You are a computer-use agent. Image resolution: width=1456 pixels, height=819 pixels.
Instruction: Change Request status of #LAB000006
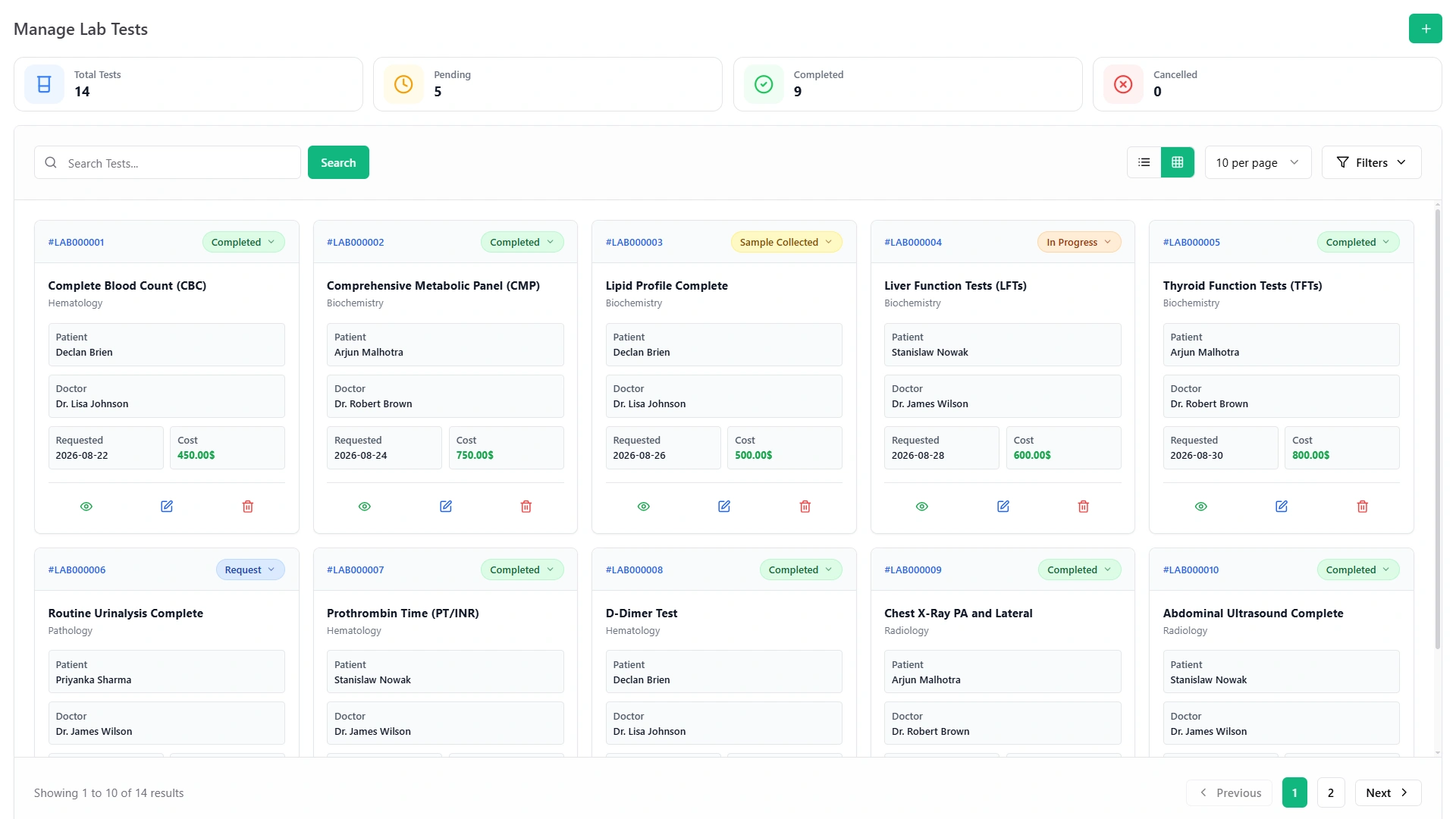(250, 570)
